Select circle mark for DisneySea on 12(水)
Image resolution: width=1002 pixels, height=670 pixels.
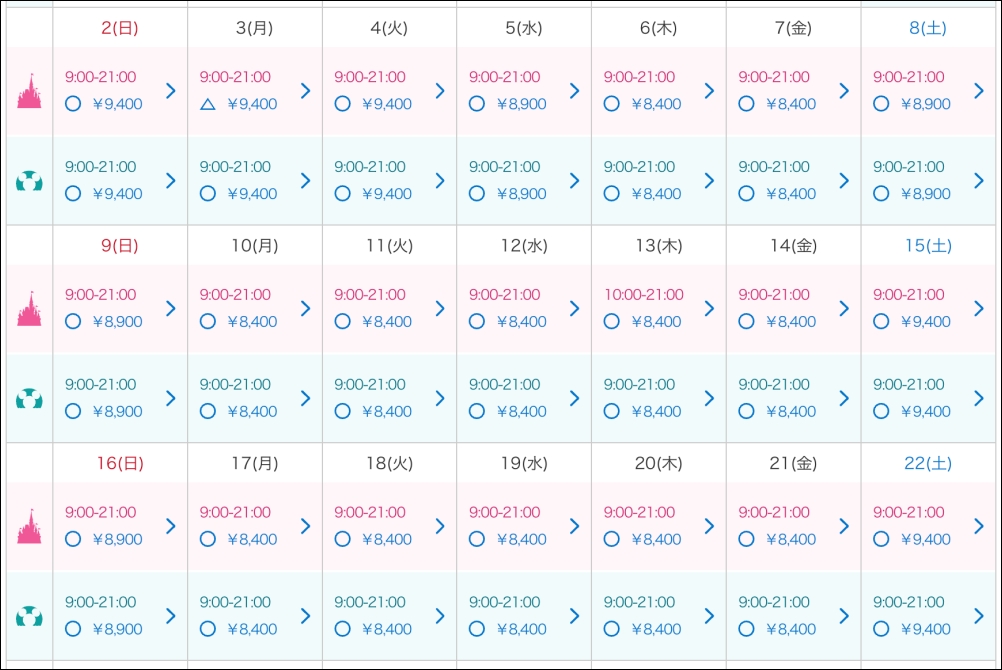pyautogui.click(x=477, y=411)
